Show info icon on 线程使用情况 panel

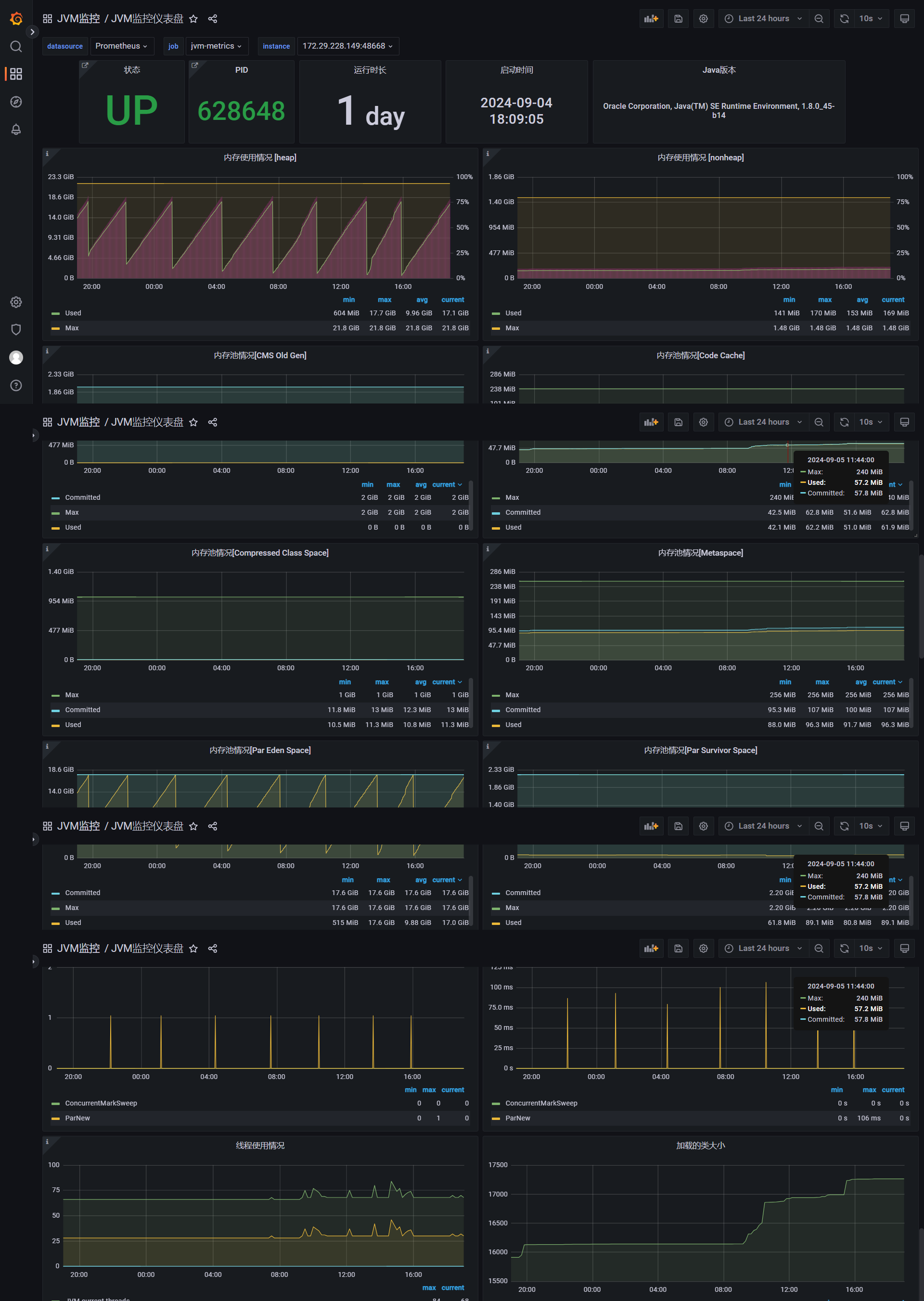point(47,1141)
